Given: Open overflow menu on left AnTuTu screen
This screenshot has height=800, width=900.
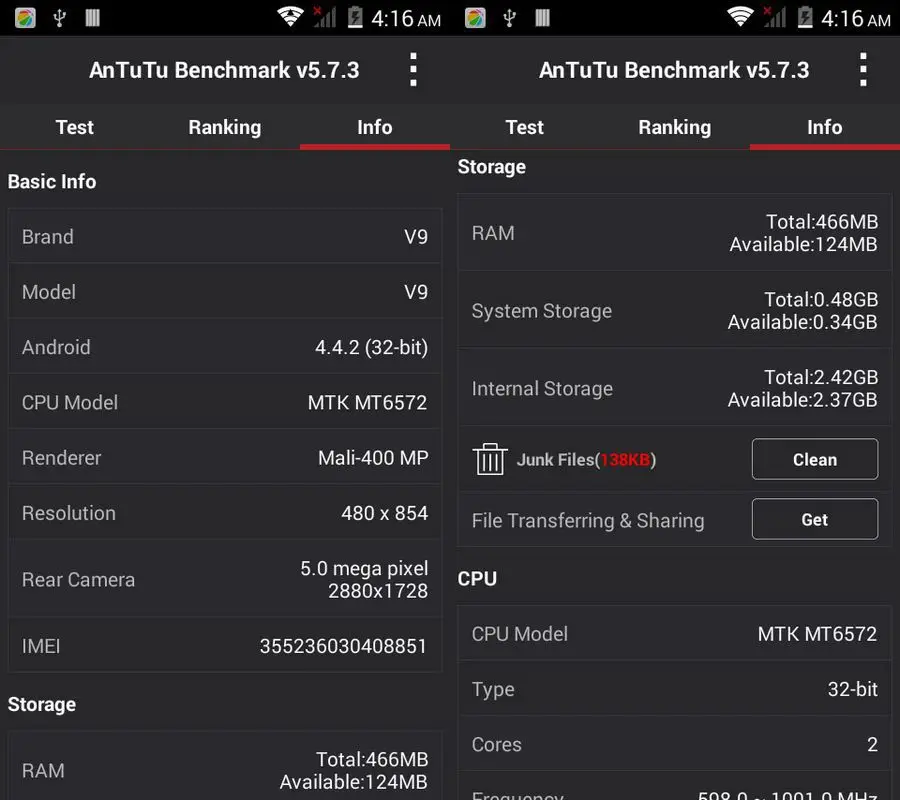Looking at the screenshot, I should pyautogui.click(x=413, y=69).
